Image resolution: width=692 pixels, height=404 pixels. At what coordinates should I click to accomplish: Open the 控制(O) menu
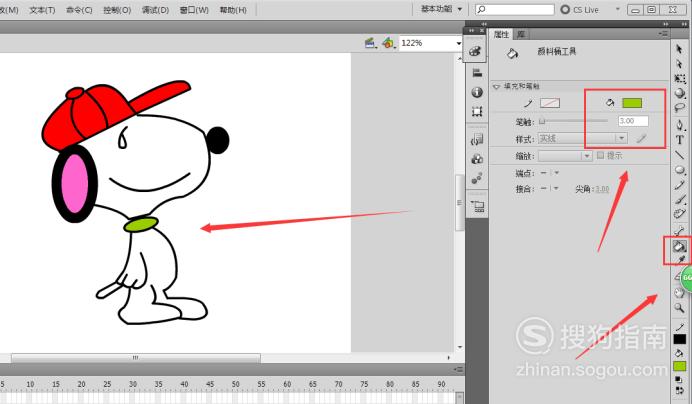[x=117, y=10]
